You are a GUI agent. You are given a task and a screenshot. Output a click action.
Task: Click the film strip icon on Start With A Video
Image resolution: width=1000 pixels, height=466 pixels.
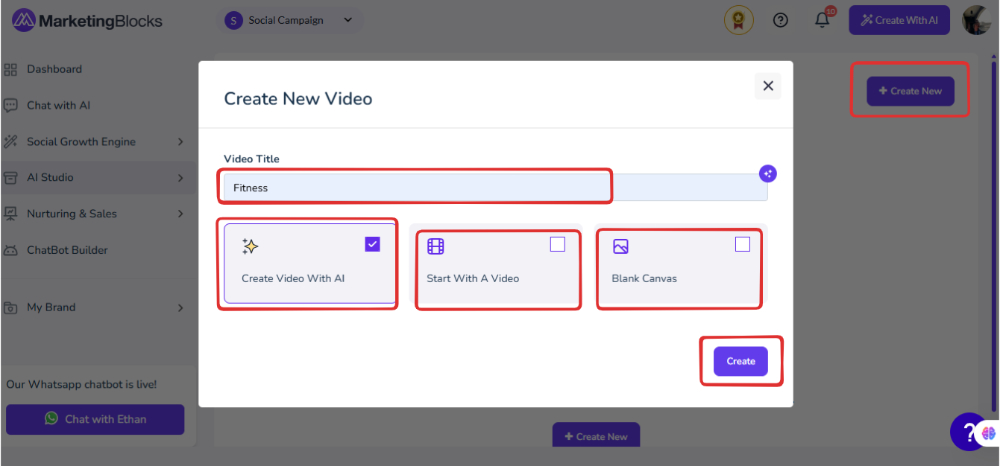point(436,246)
